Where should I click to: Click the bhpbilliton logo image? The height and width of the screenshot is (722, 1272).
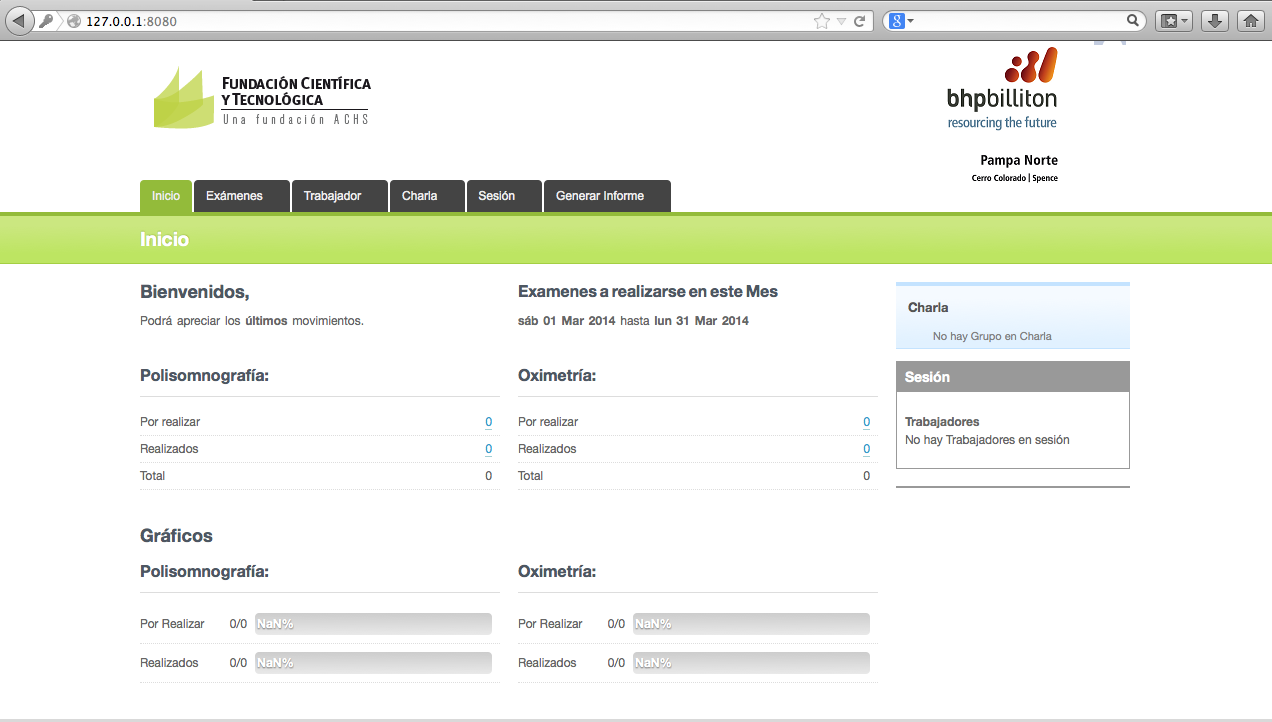[1003, 90]
